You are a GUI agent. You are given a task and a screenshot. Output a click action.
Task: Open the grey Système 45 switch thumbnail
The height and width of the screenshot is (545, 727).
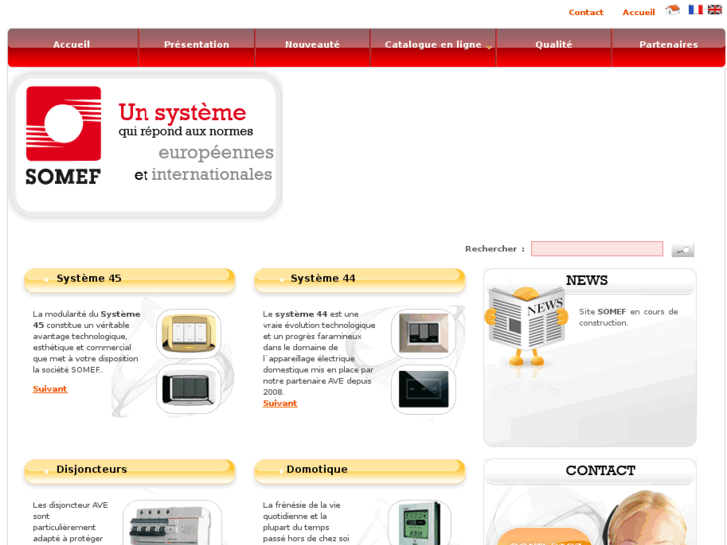pos(189,389)
